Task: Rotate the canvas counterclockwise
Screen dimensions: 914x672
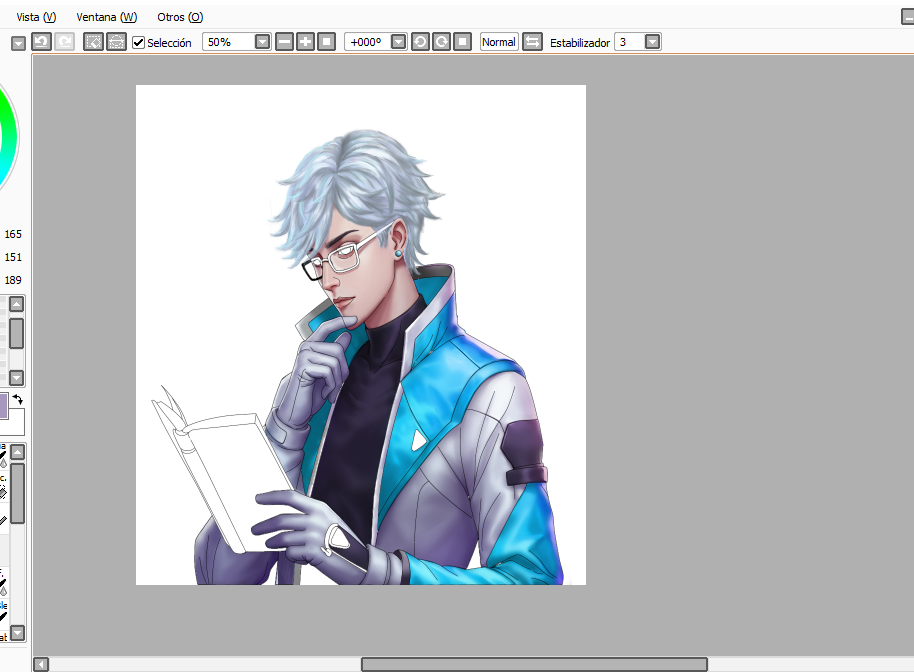Action: pos(420,42)
